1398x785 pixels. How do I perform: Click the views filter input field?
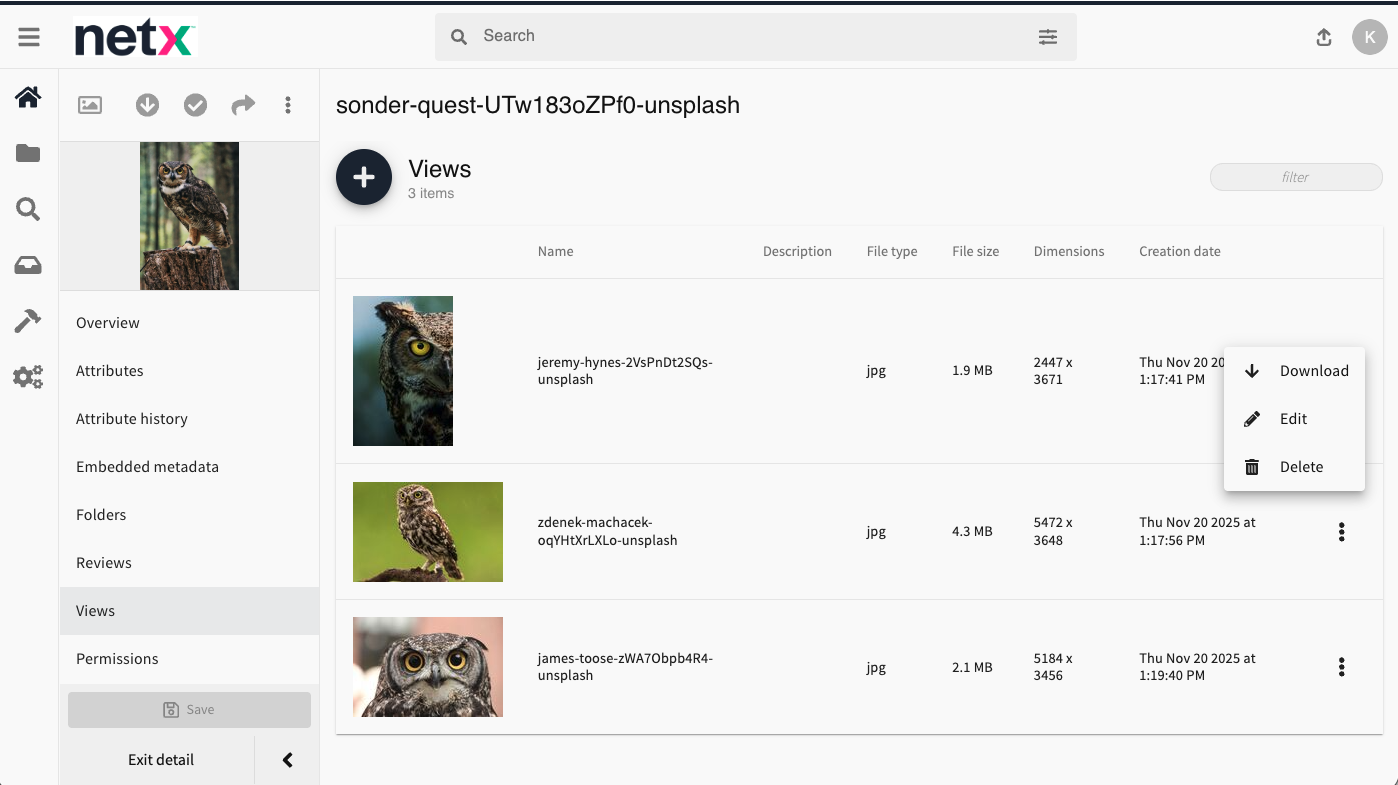1295,177
